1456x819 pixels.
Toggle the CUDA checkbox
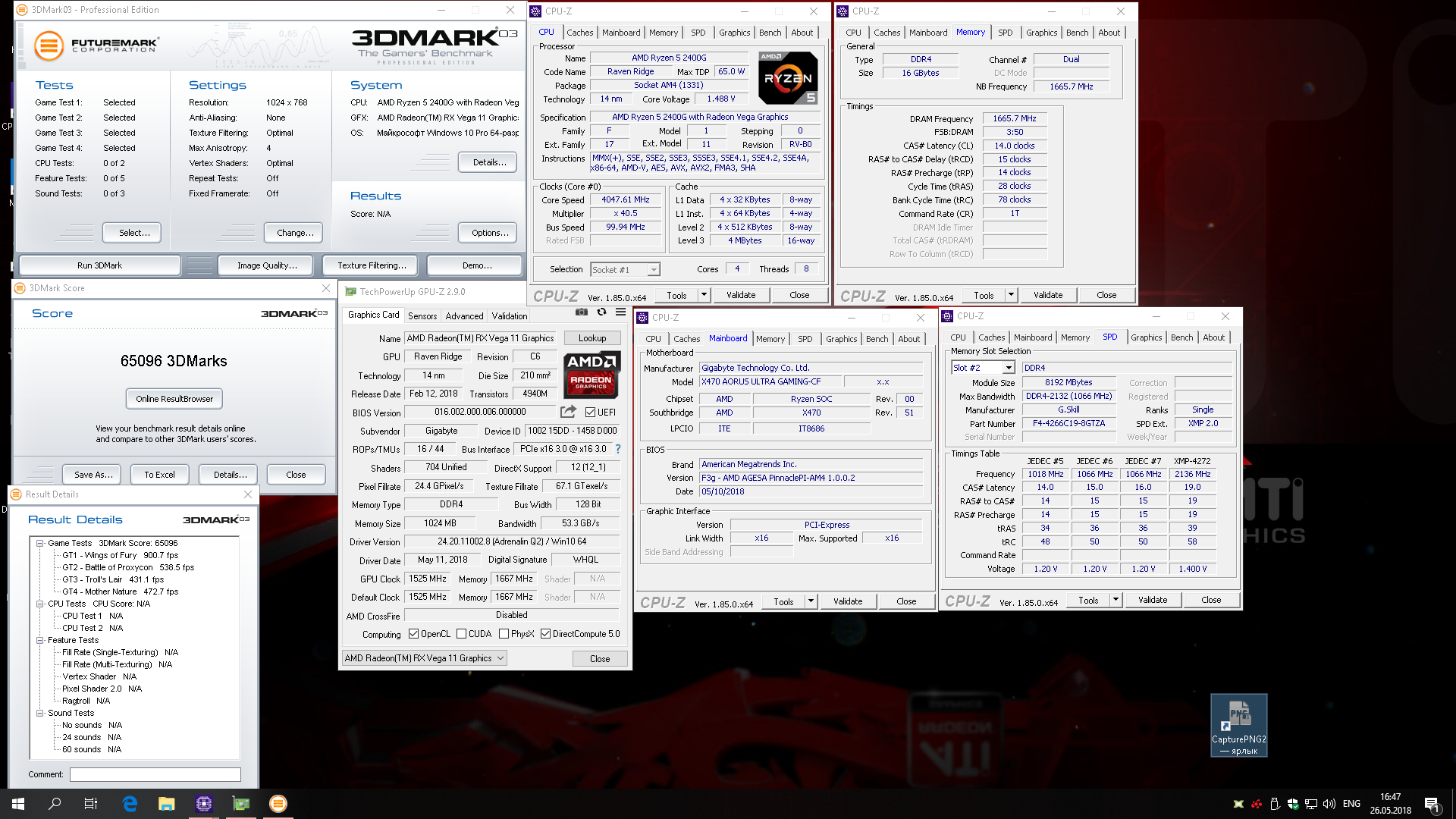coord(461,634)
